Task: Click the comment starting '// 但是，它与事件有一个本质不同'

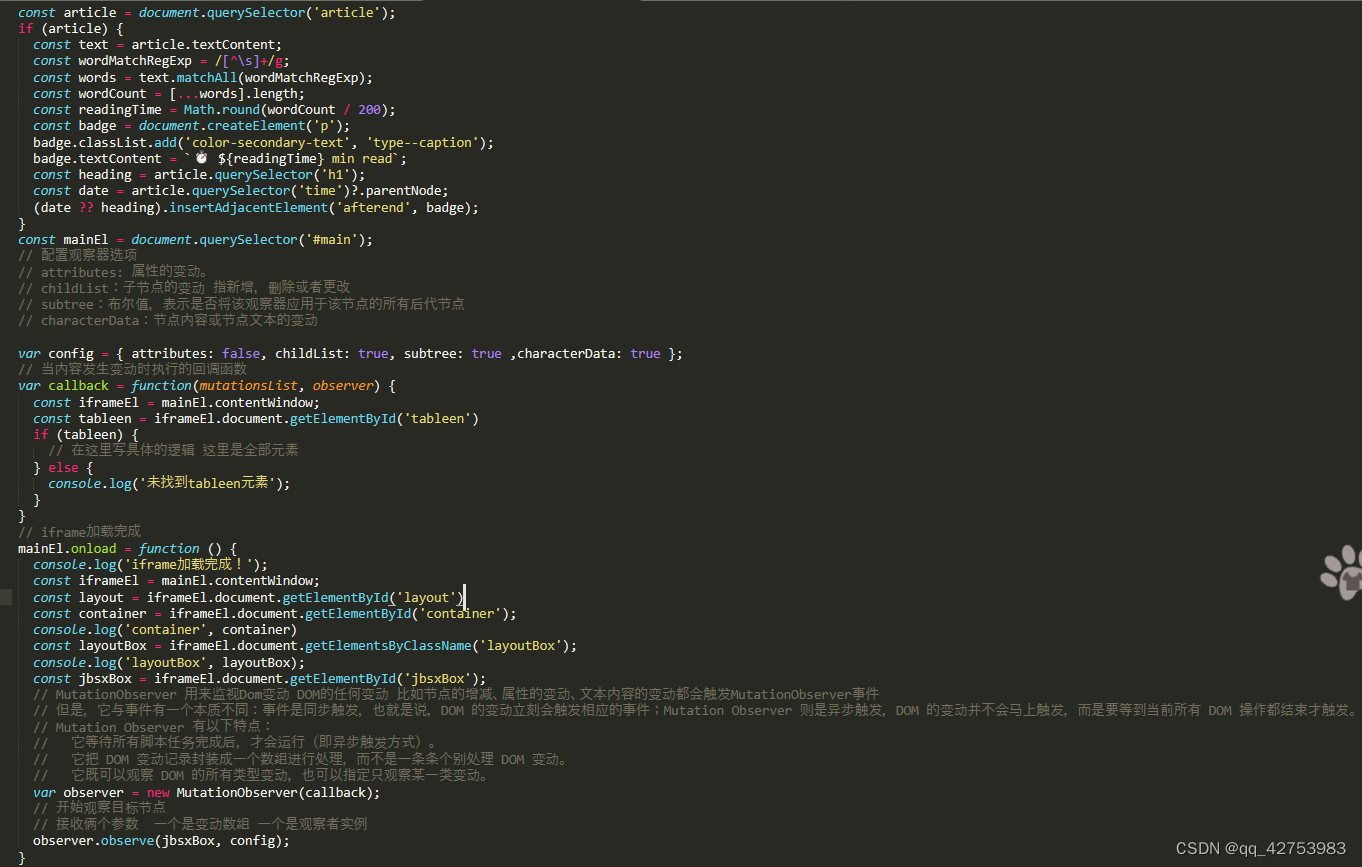Action: [x=695, y=710]
